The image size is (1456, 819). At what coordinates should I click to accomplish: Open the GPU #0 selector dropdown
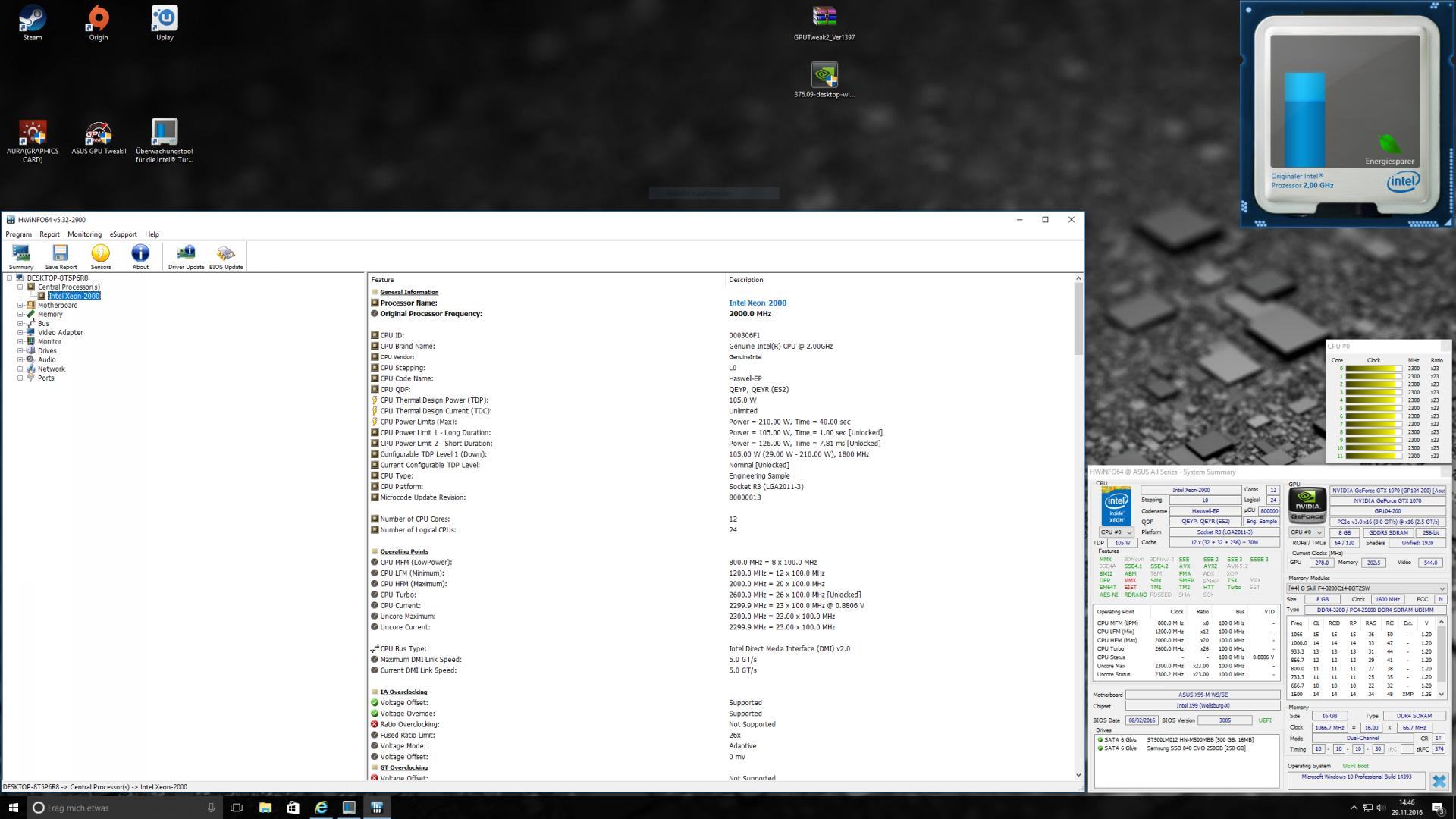click(1307, 532)
